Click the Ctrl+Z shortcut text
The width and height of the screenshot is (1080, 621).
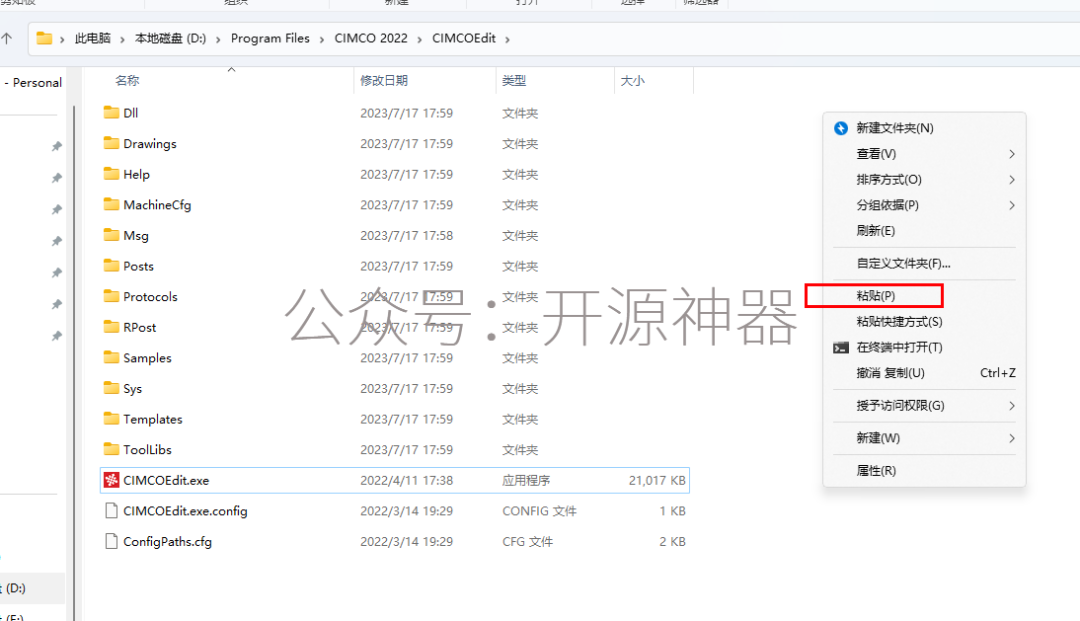(997, 373)
